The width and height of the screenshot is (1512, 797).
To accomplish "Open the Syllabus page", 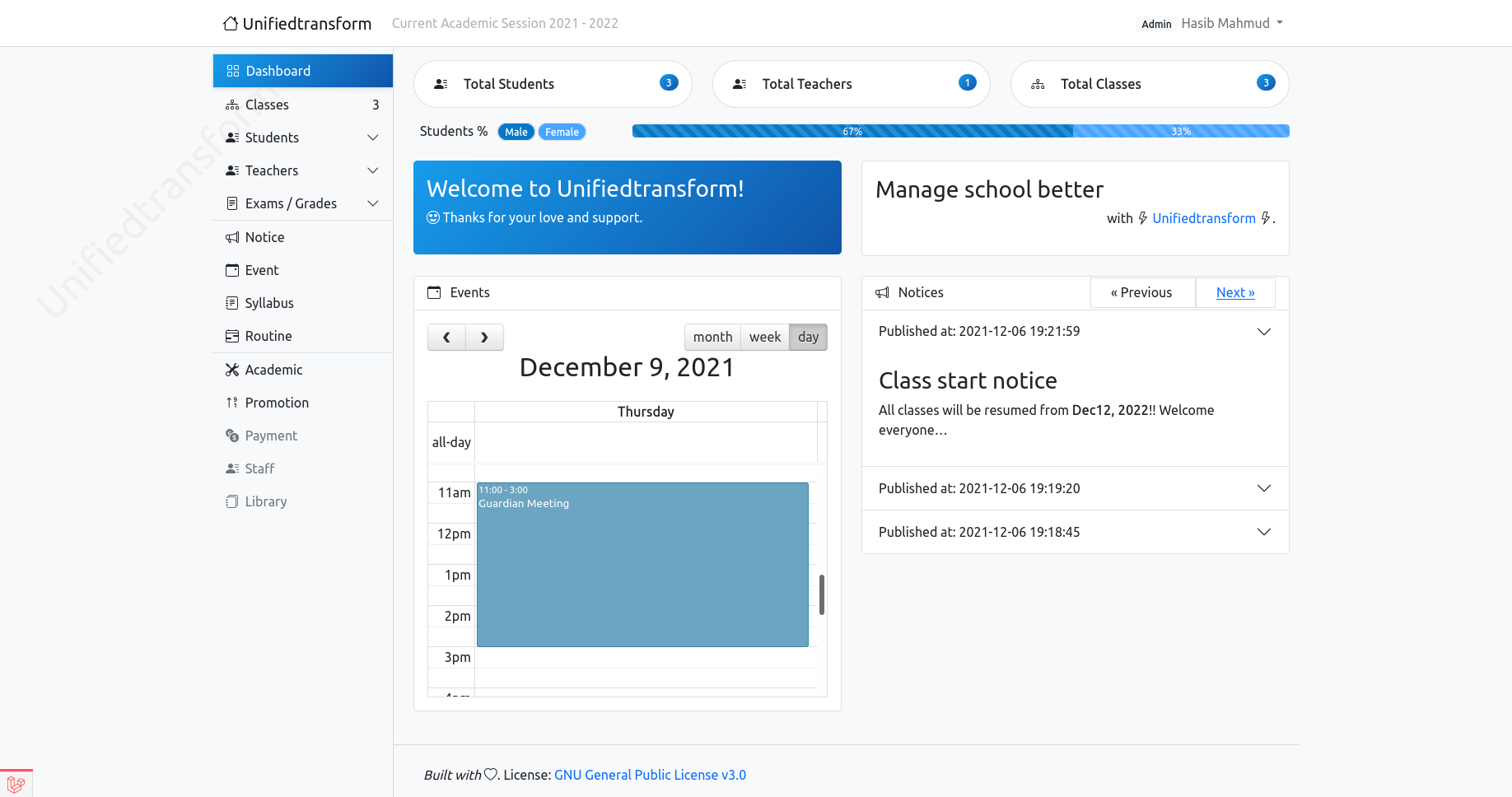I will pyautogui.click(x=302, y=303).
